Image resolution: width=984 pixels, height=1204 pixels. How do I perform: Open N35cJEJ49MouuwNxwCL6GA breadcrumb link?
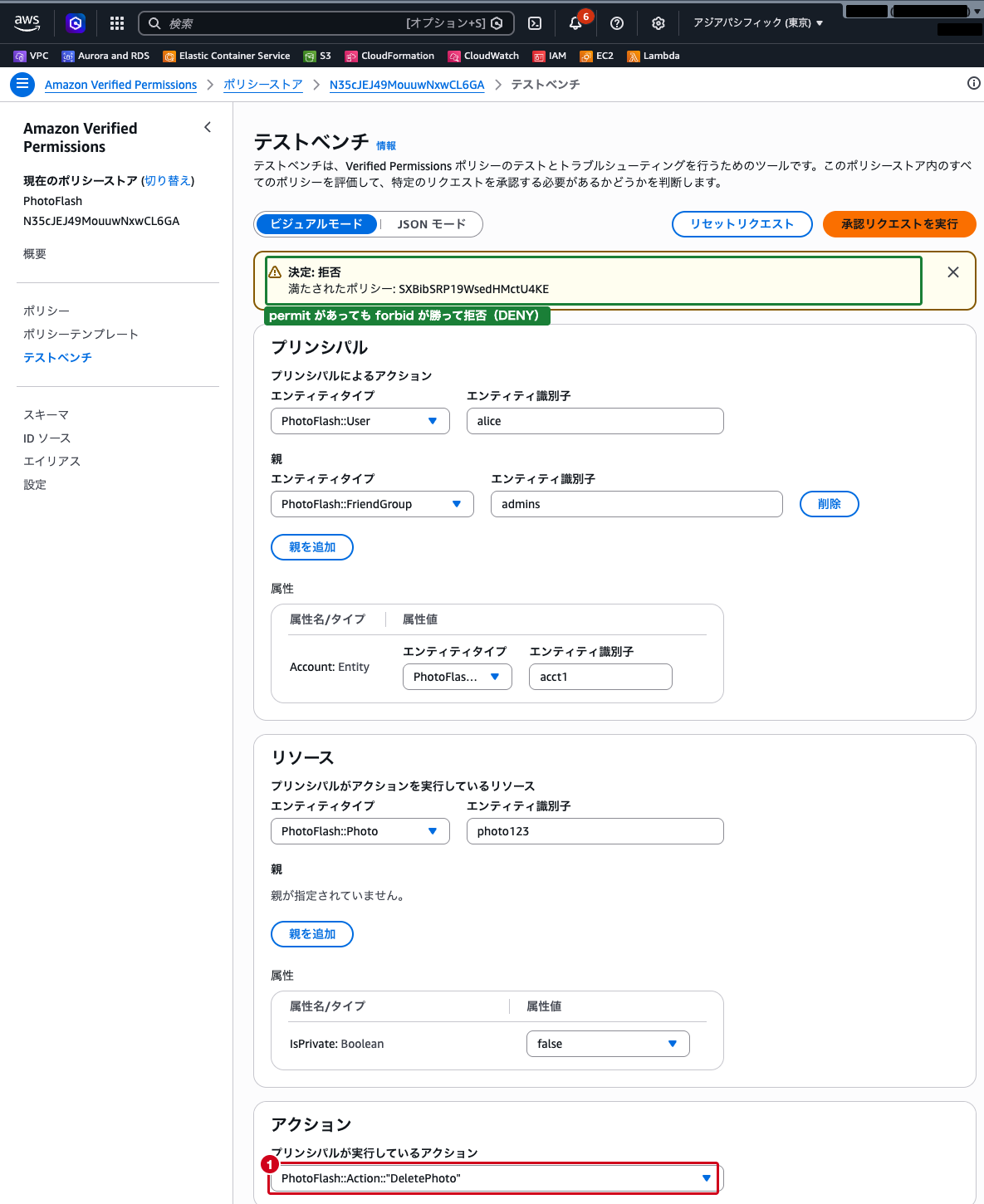pyautogui.click(x=407, y=85)
